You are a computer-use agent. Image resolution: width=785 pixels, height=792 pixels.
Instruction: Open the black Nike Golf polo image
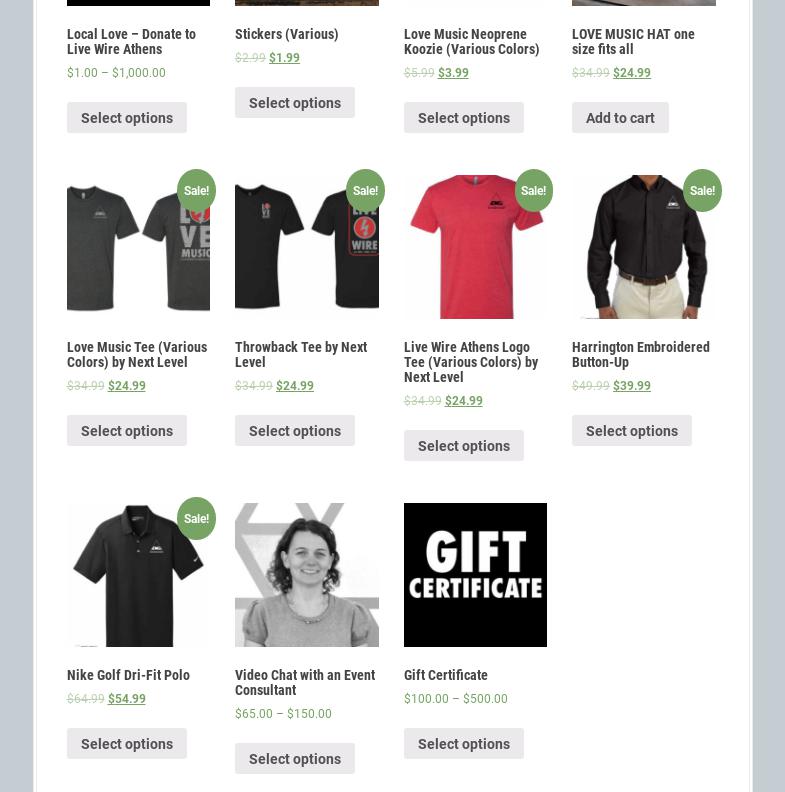(x=138, y=575)
